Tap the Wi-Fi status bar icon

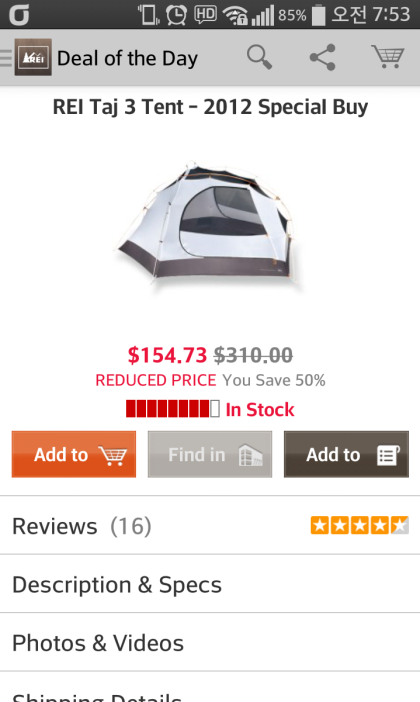click(236, 15)
